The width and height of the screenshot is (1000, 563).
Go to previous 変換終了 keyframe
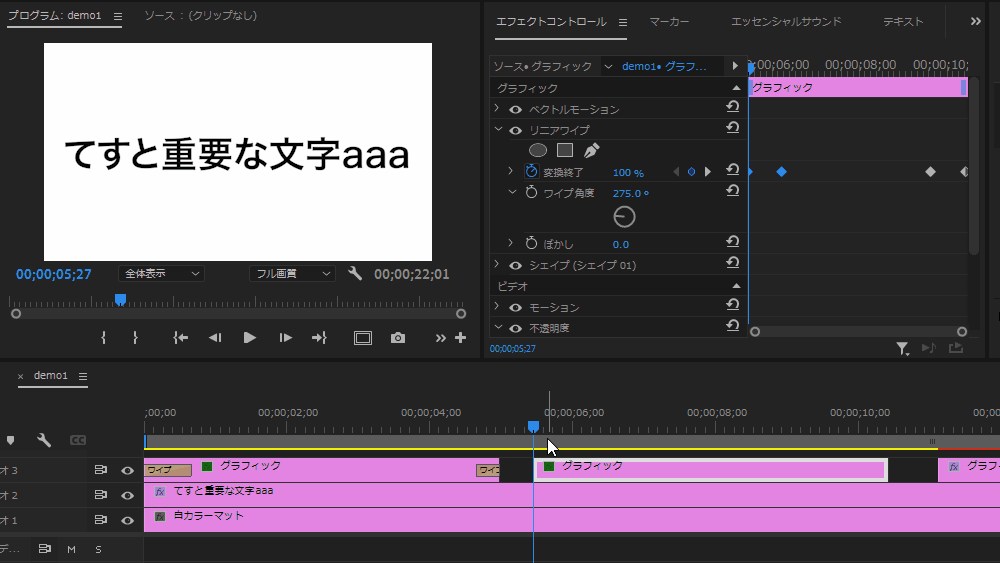click(x=676, y=172)
